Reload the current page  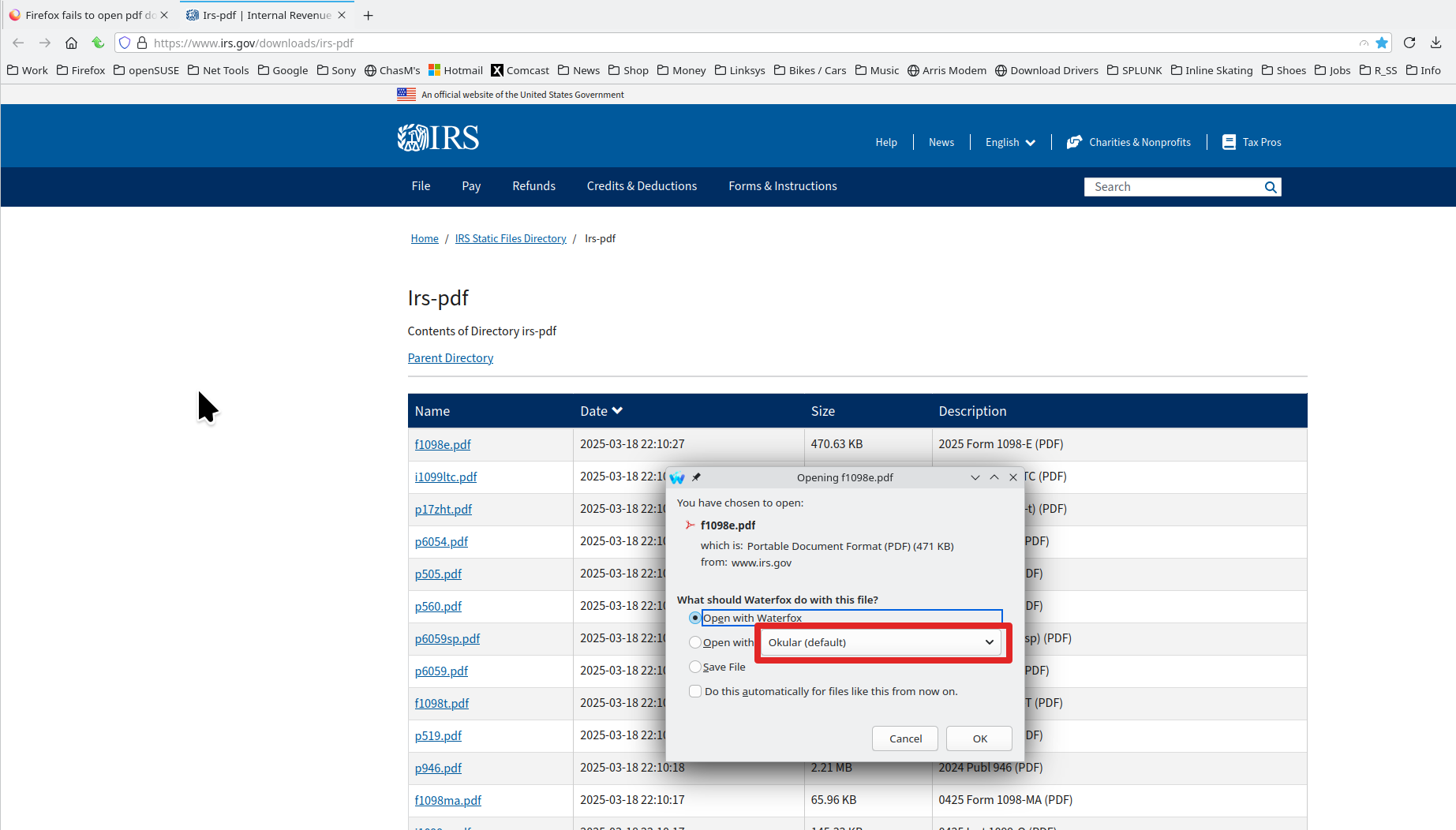[1409, 43]
